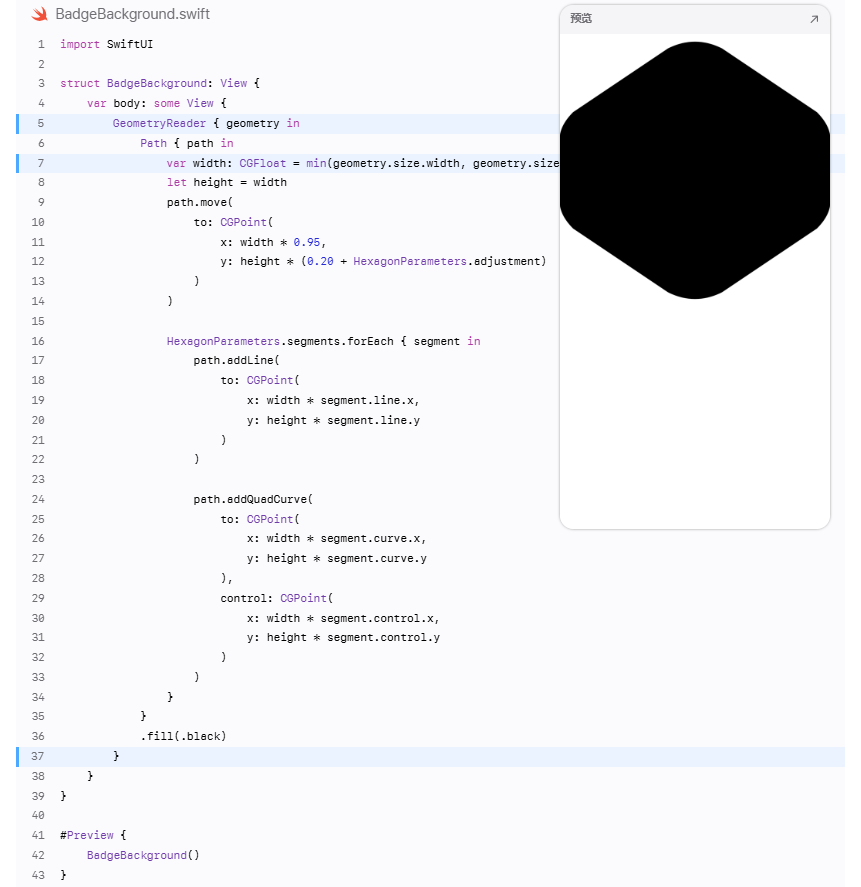Click 'y: height * segment.control.y' line

[x=343, y=638]
